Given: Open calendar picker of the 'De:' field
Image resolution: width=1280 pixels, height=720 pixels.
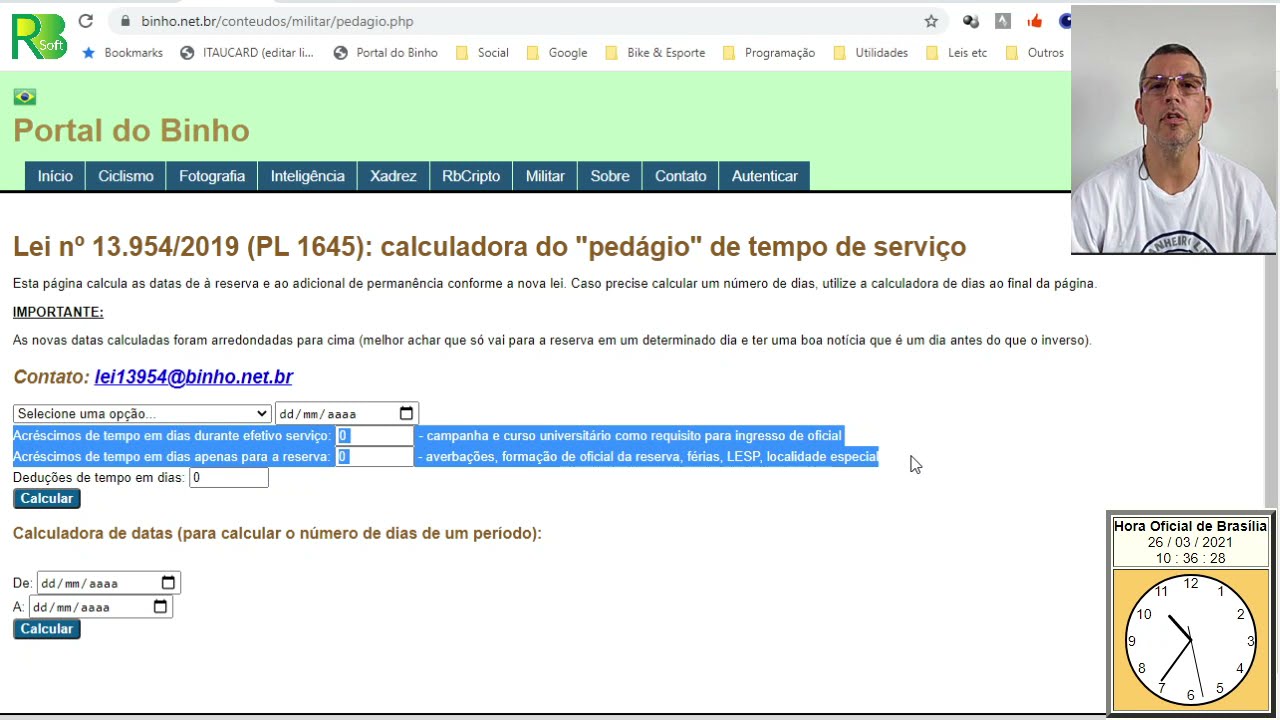Looking at the screenshot, I should click(168, 583).
